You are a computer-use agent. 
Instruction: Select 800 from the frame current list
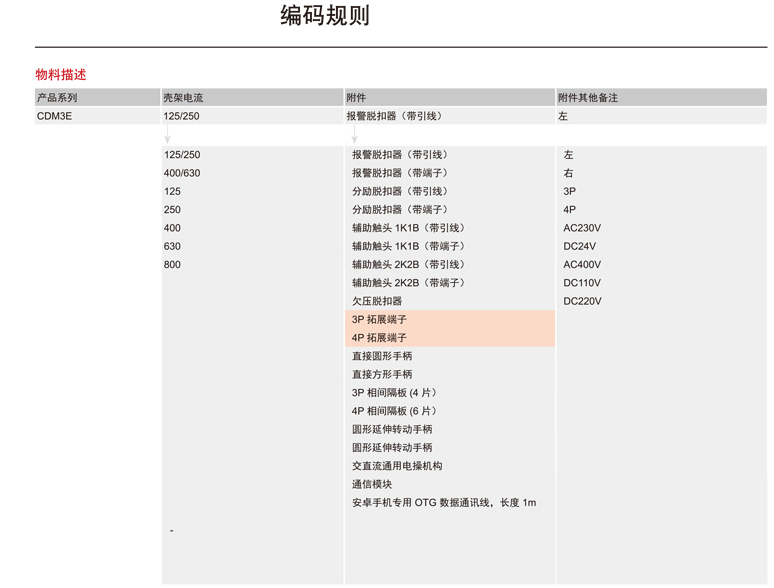(173, 265)
